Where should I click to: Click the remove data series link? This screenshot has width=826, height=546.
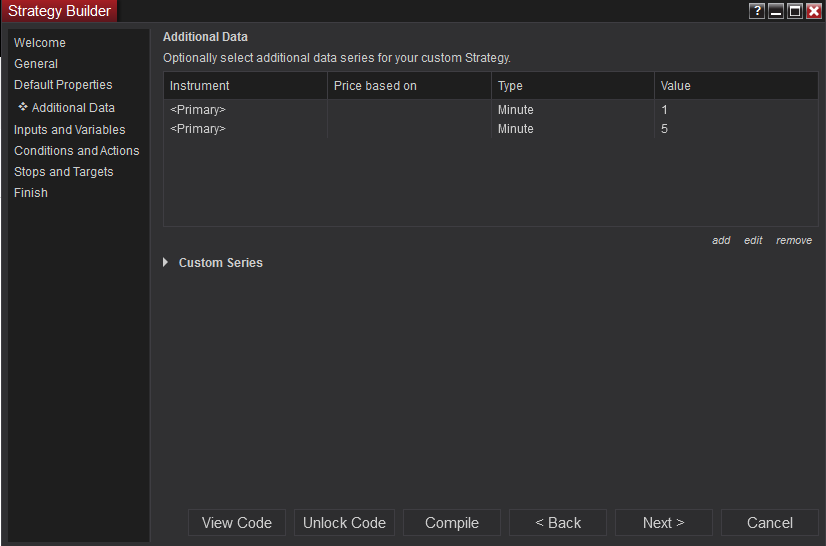pyautogui.click(x=794, y=241)
